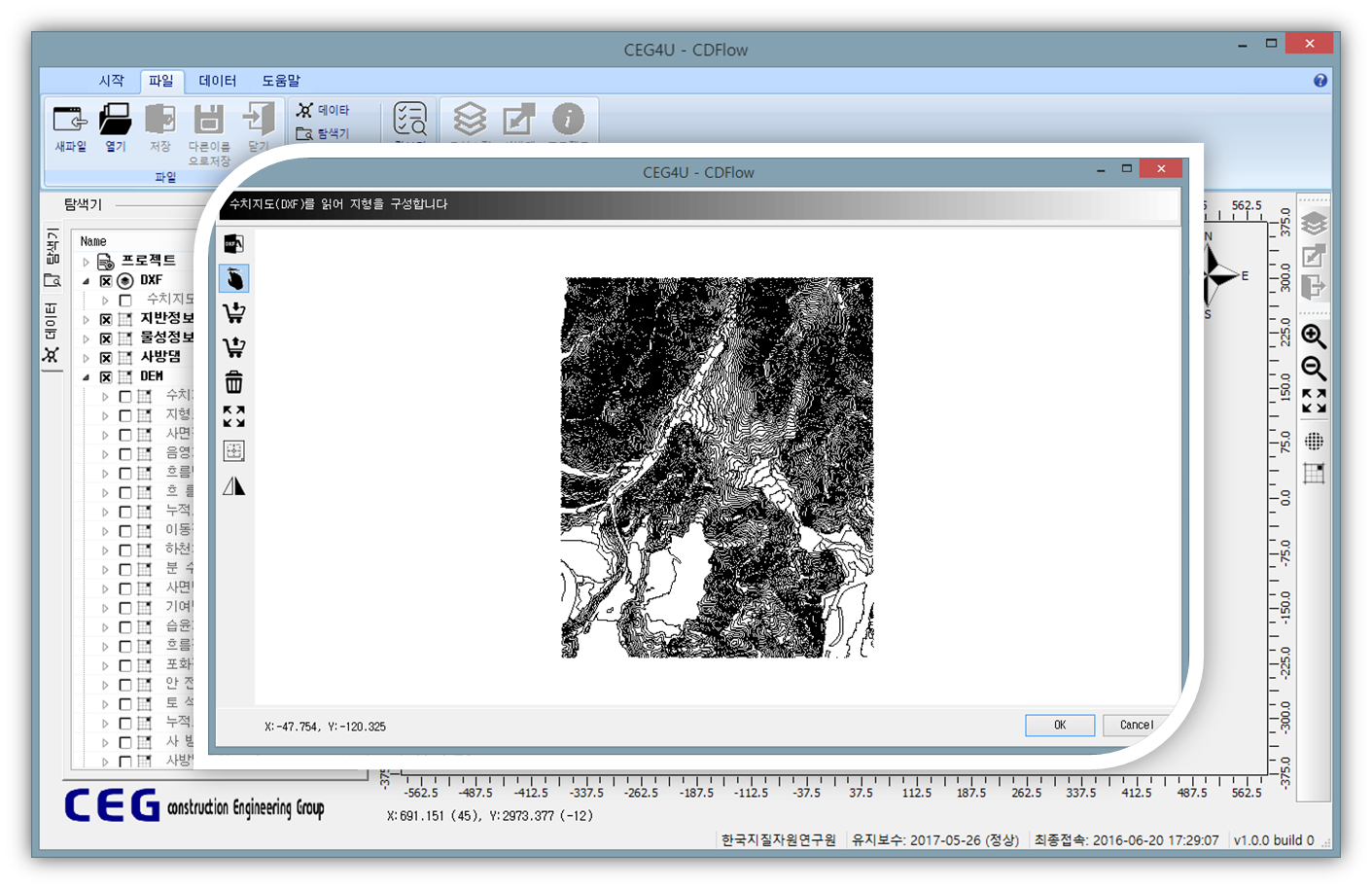Click the grid center icon in dialog toolbar
The image size is (1372, 889).
(x=233, y=450)
